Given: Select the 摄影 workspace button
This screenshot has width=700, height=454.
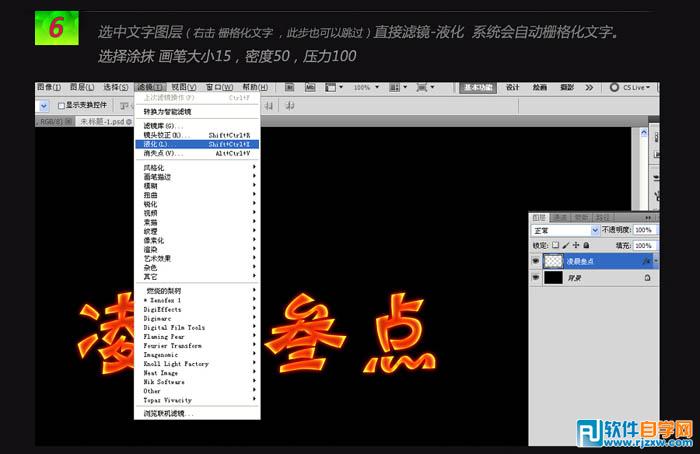Looking at the screenshot, I should pos(567,87).
